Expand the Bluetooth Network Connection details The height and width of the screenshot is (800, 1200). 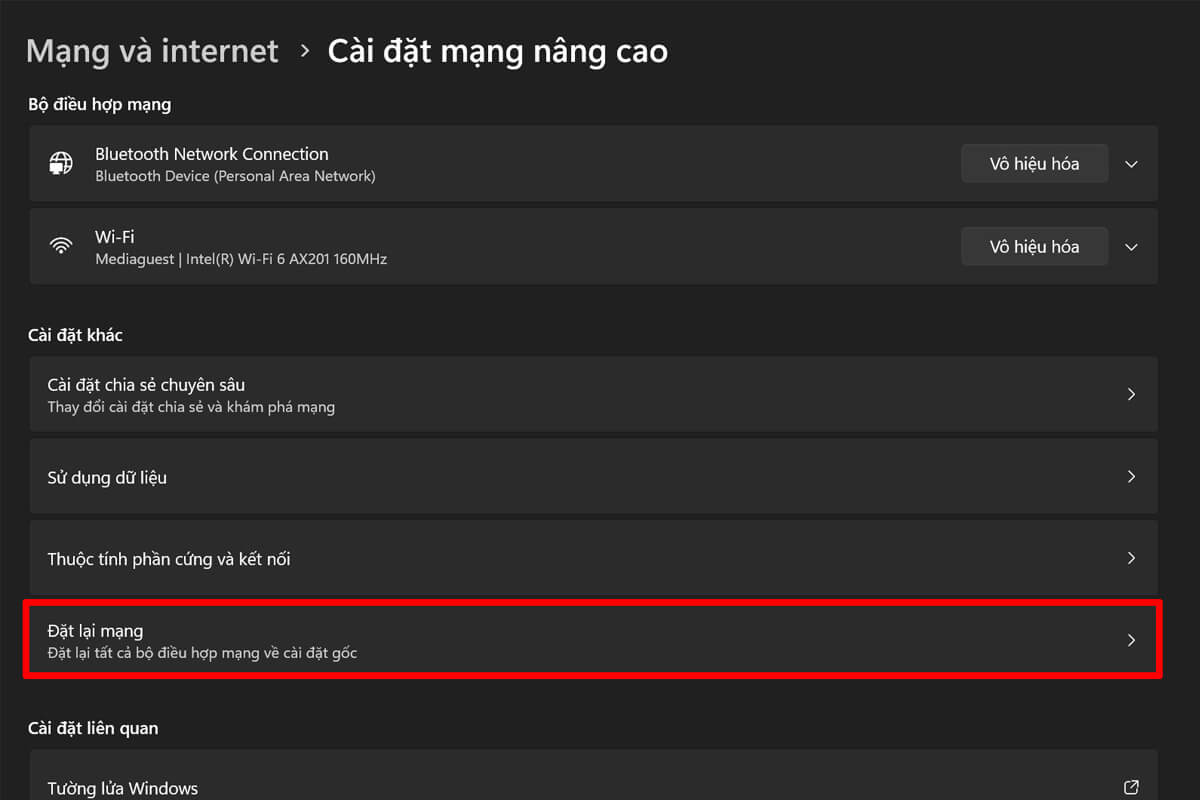click(1131, 163)
